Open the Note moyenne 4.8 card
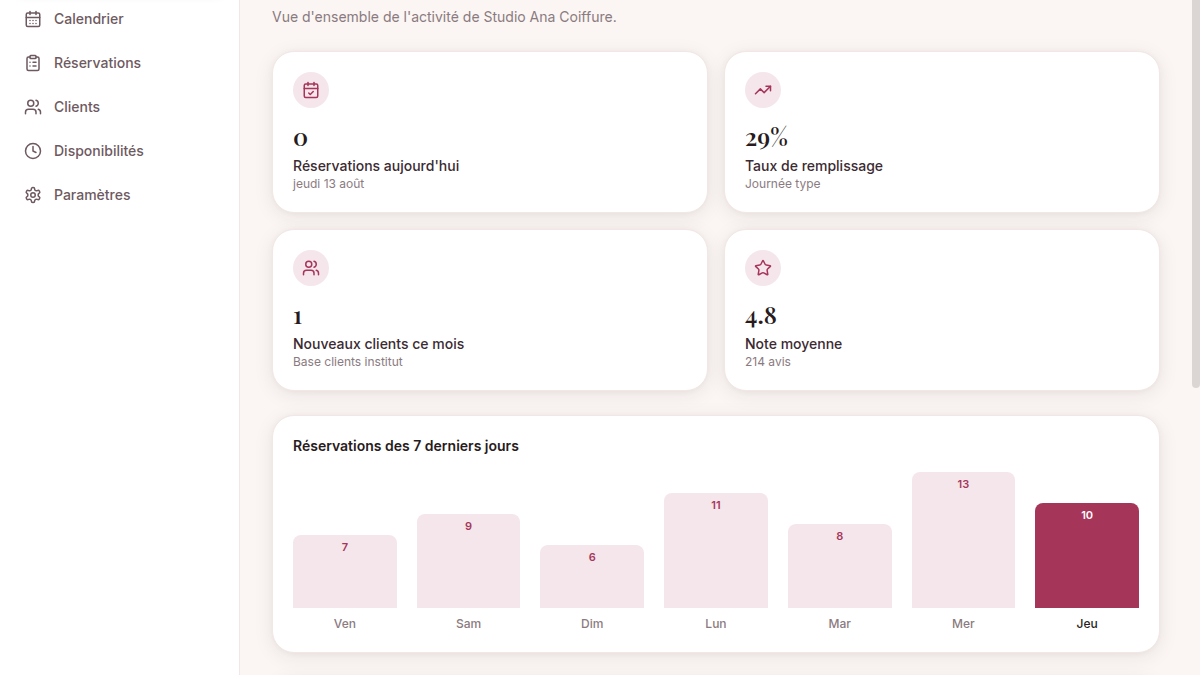Viewport: 1200px width, 675px height. tap(942, 310)
